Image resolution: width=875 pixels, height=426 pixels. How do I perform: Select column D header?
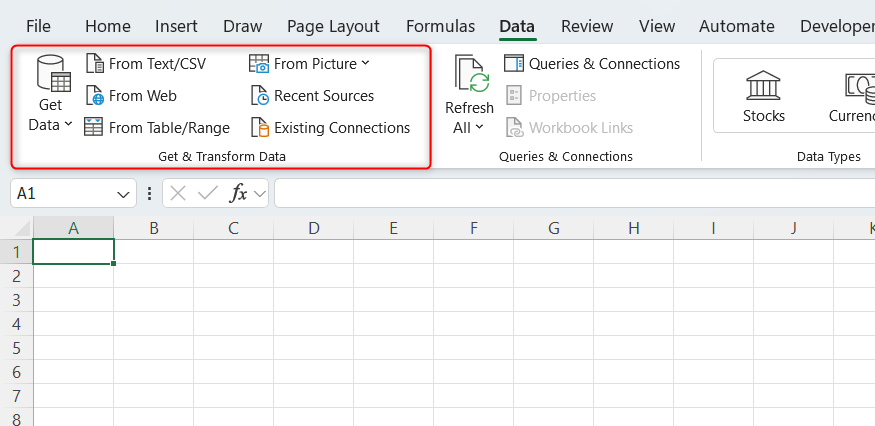[314, 228]
